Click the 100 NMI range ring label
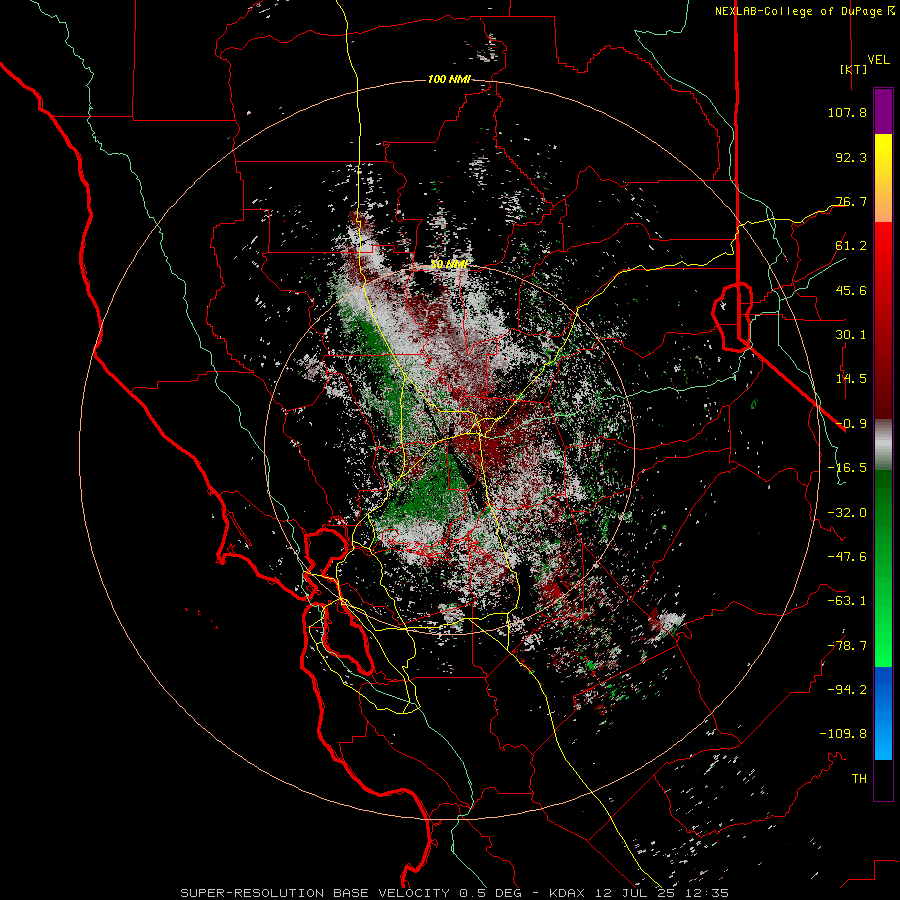The height and width of the screenshot is (900, 900). click(449, 79)
